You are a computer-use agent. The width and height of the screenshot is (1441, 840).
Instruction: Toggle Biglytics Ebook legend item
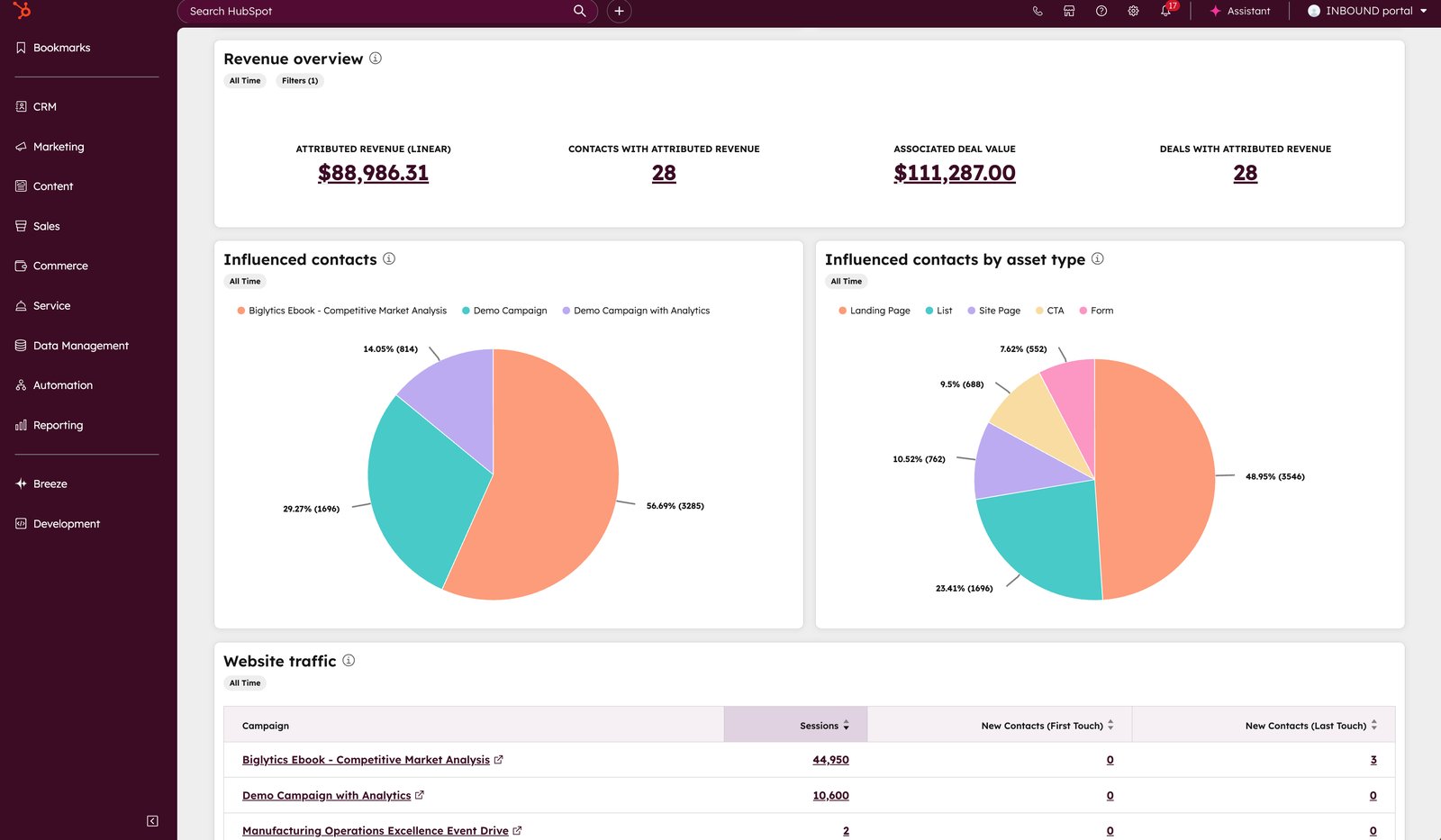[342, 311]
